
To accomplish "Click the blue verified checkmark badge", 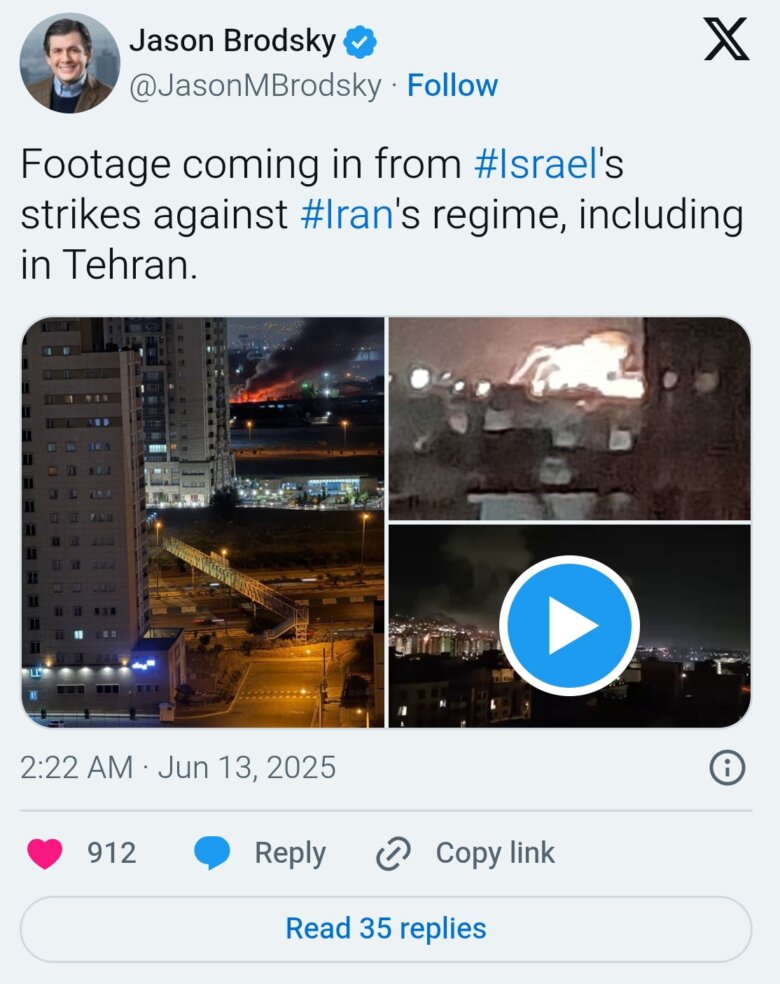I will click(x=360, y=42).
